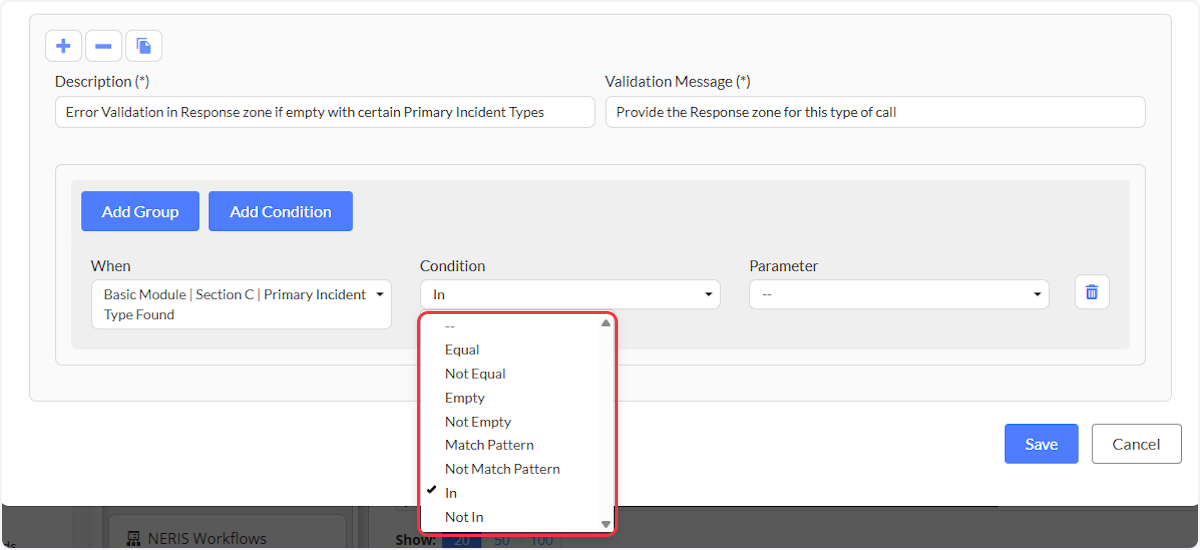Click the dropdown list scroll up arrow
This screenshot has width=1200, height=550.
coord(605,323)
